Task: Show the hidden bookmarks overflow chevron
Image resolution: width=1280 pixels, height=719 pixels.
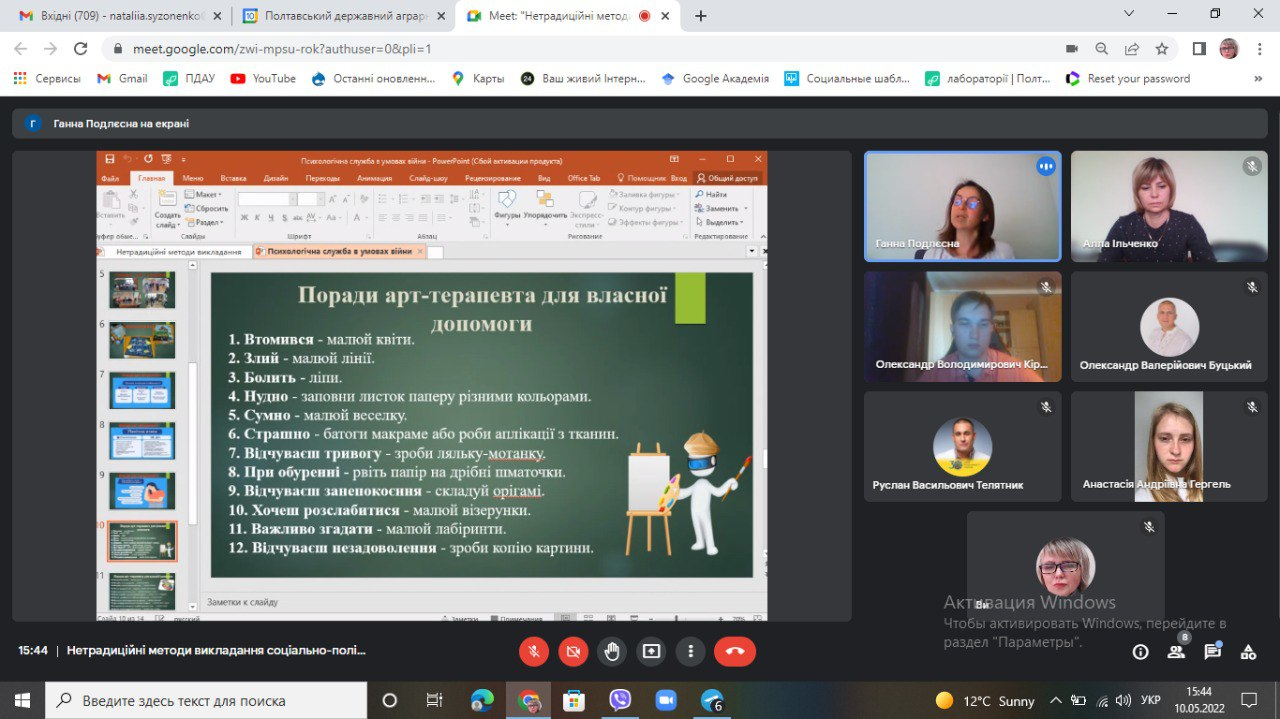Action: pos(1258,78)
